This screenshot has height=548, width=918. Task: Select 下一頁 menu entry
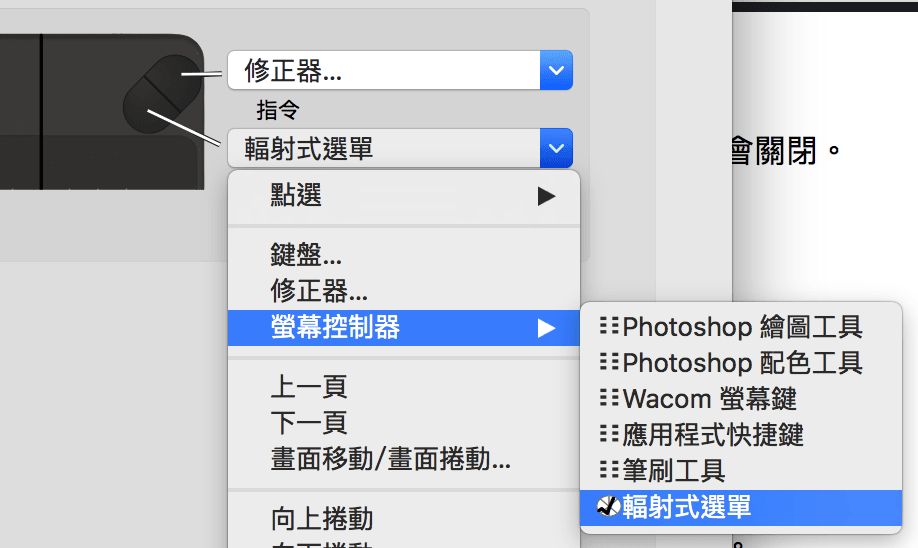pos(404,423)
